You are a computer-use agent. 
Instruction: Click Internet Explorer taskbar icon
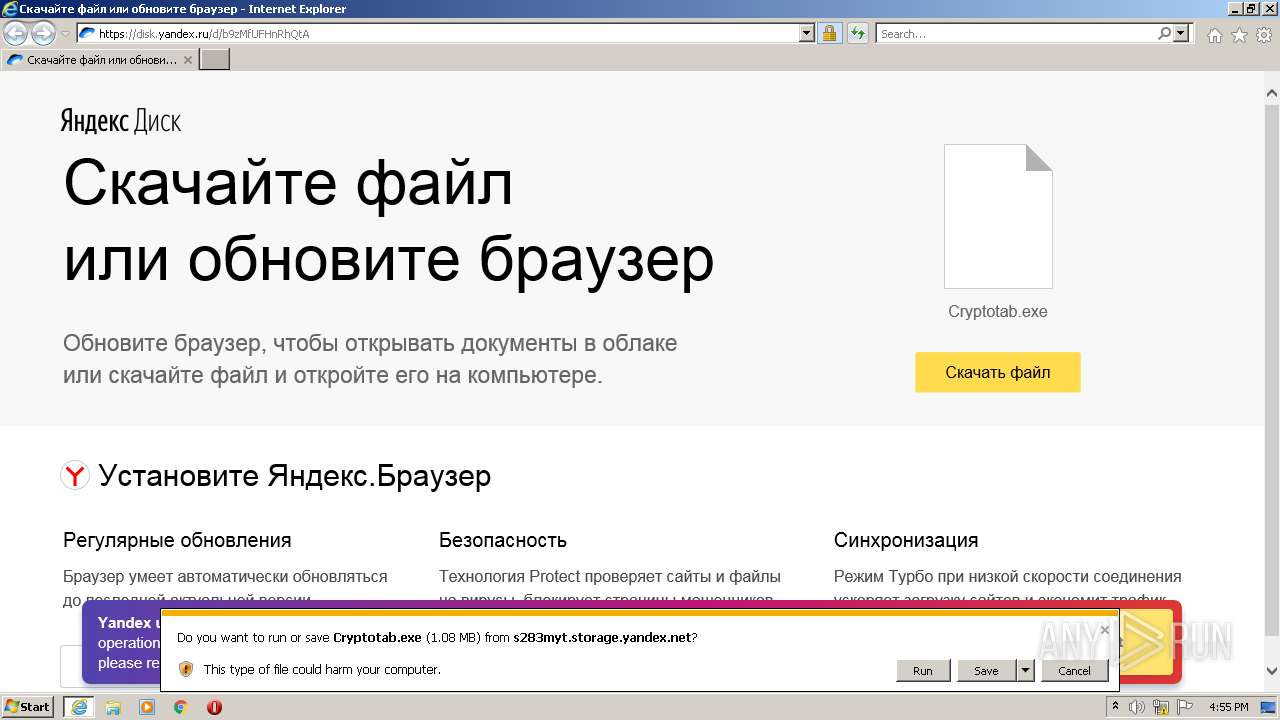click(78, 707)
